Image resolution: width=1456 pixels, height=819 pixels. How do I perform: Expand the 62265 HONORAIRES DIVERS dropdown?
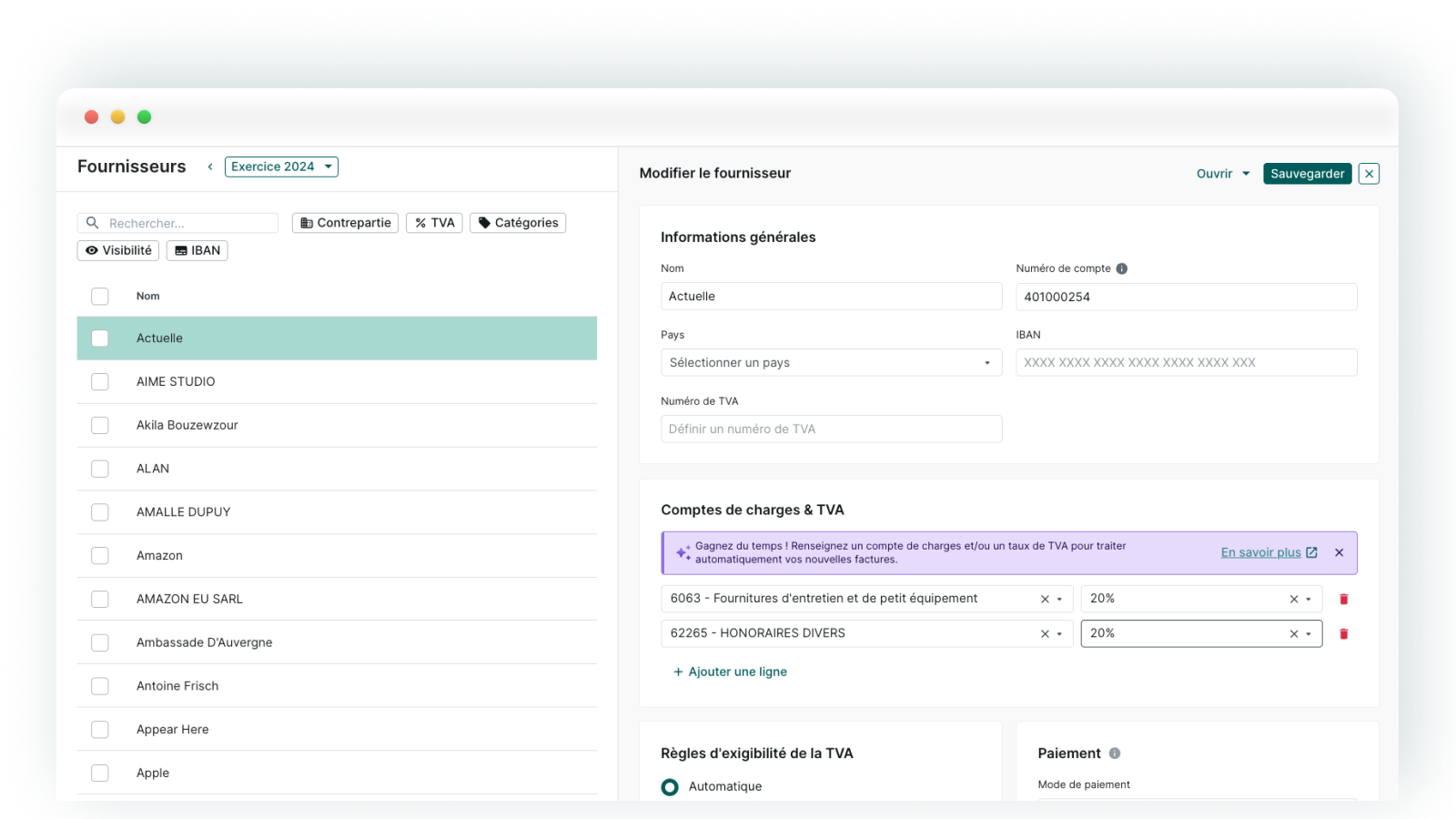(1060, 633)
